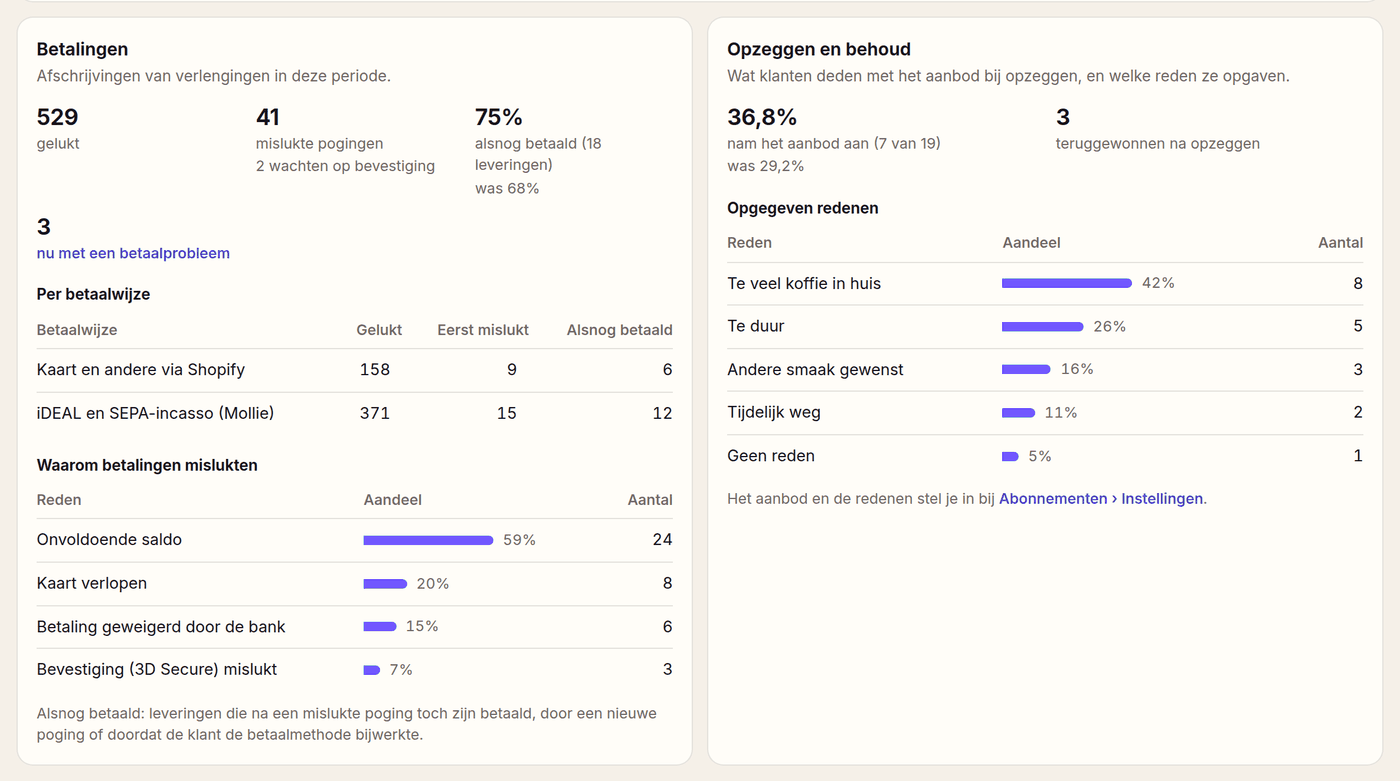Click the 529 gelukt value
This screenshot has width=1400, height=781.
click(57, 117)
